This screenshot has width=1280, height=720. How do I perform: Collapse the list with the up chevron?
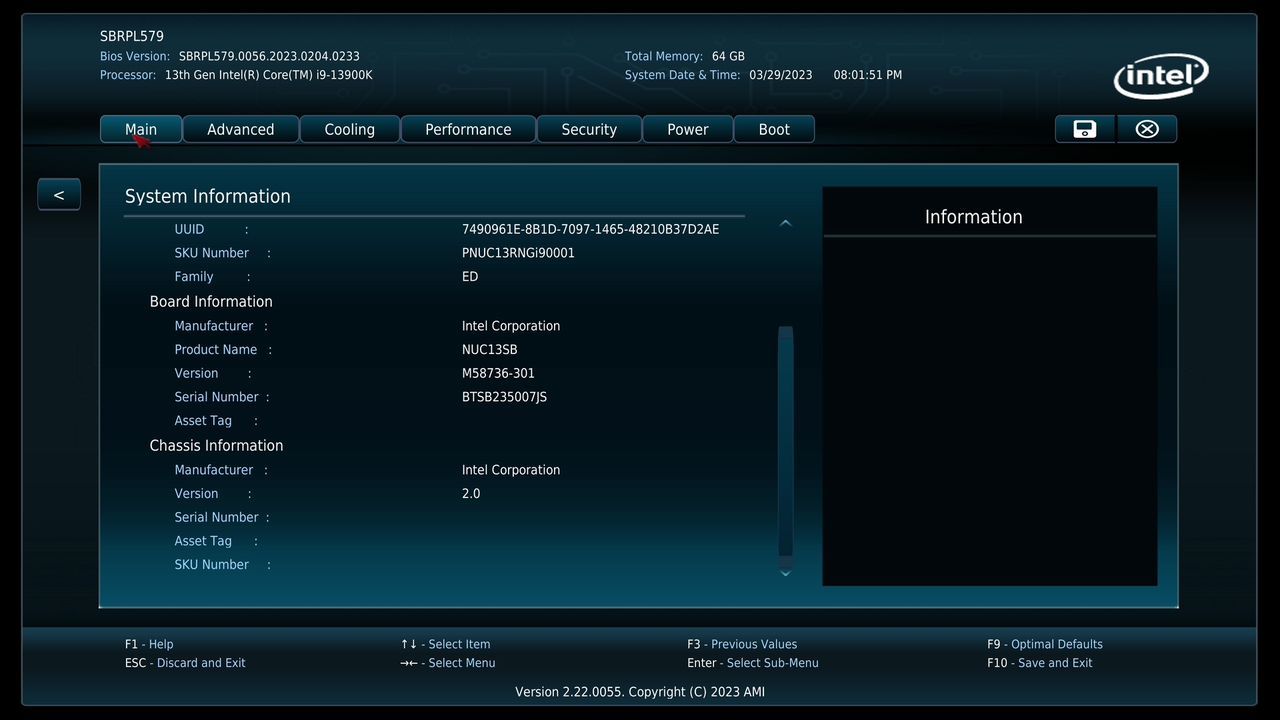pyautogui.click(x=785, y=222)
